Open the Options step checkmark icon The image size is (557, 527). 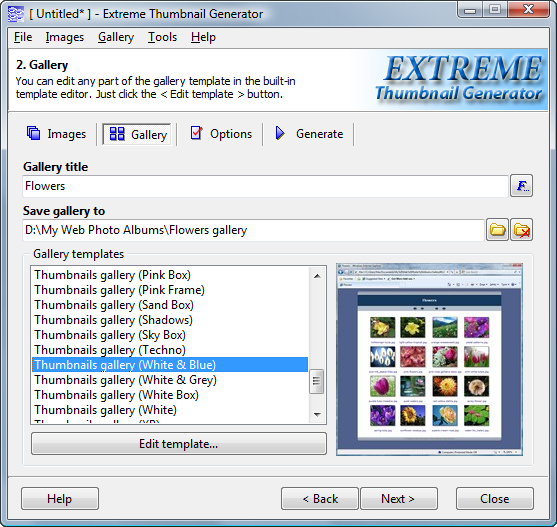click(196, 133)
